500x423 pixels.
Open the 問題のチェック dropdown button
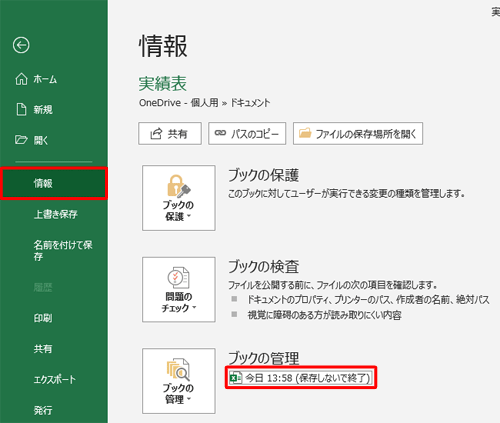(x=179, y=289)
